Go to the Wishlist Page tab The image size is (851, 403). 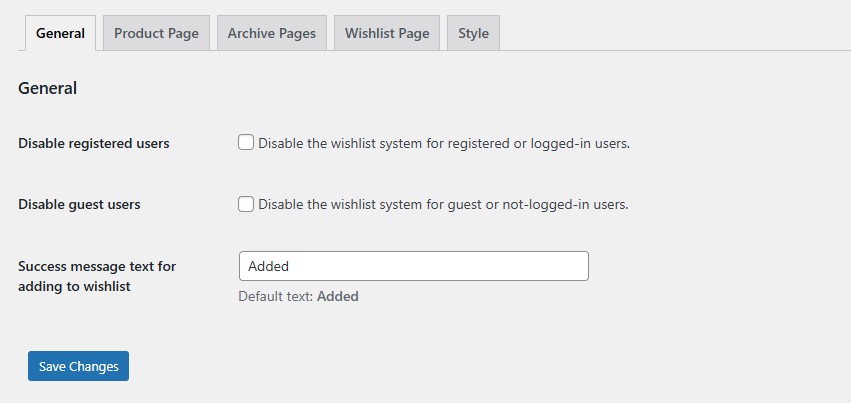[387, 33]
